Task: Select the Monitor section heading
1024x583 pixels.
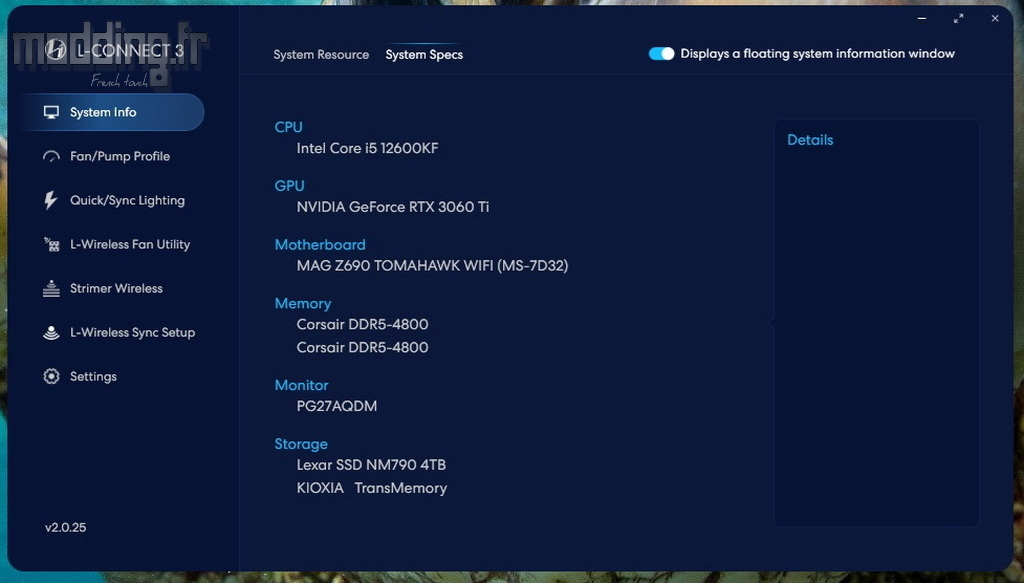Action: (301, 385)
